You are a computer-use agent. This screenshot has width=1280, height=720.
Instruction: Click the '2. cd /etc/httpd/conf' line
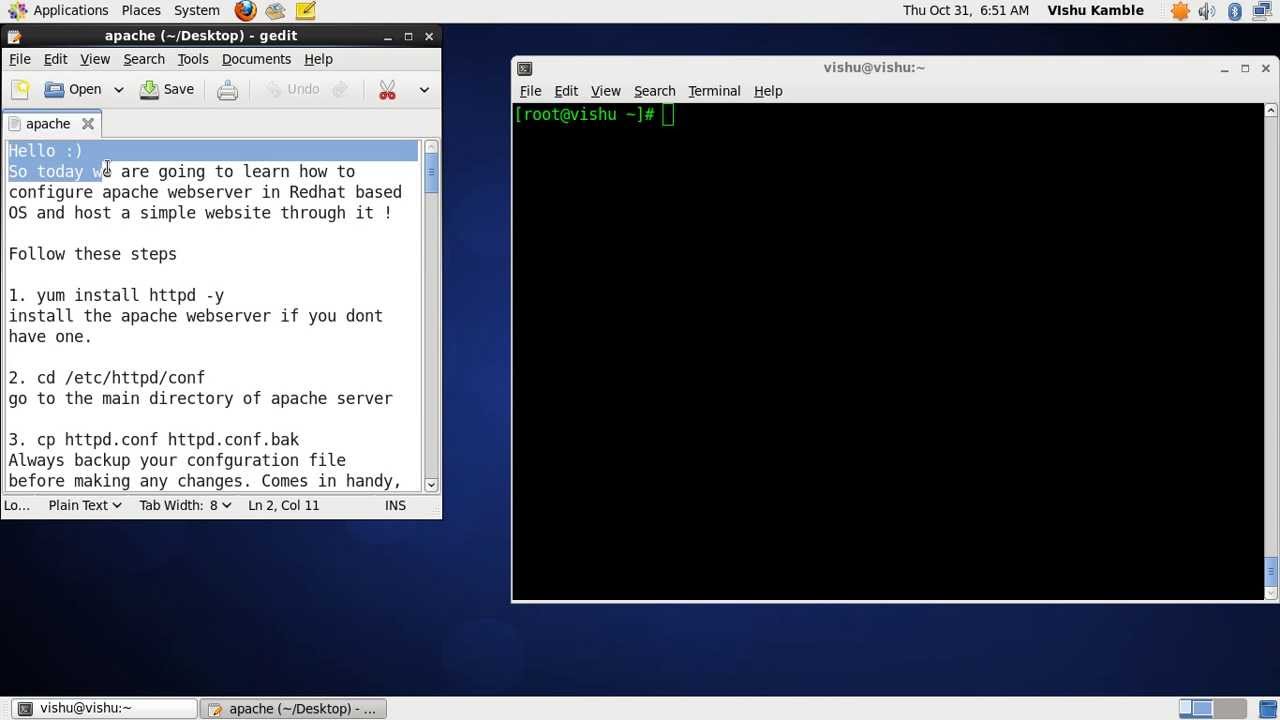107,377
